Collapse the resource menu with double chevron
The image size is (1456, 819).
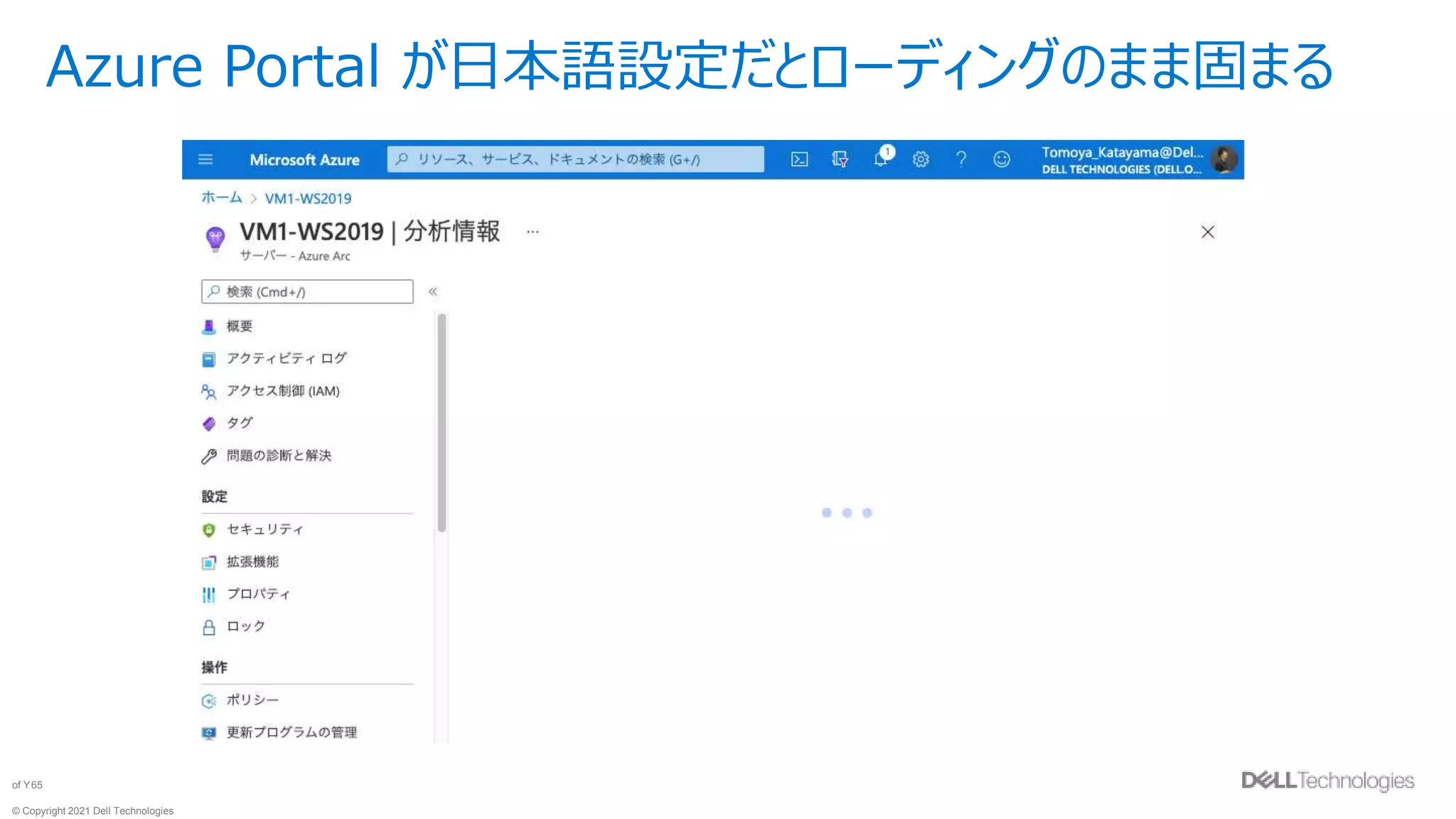tap(432, 291)
